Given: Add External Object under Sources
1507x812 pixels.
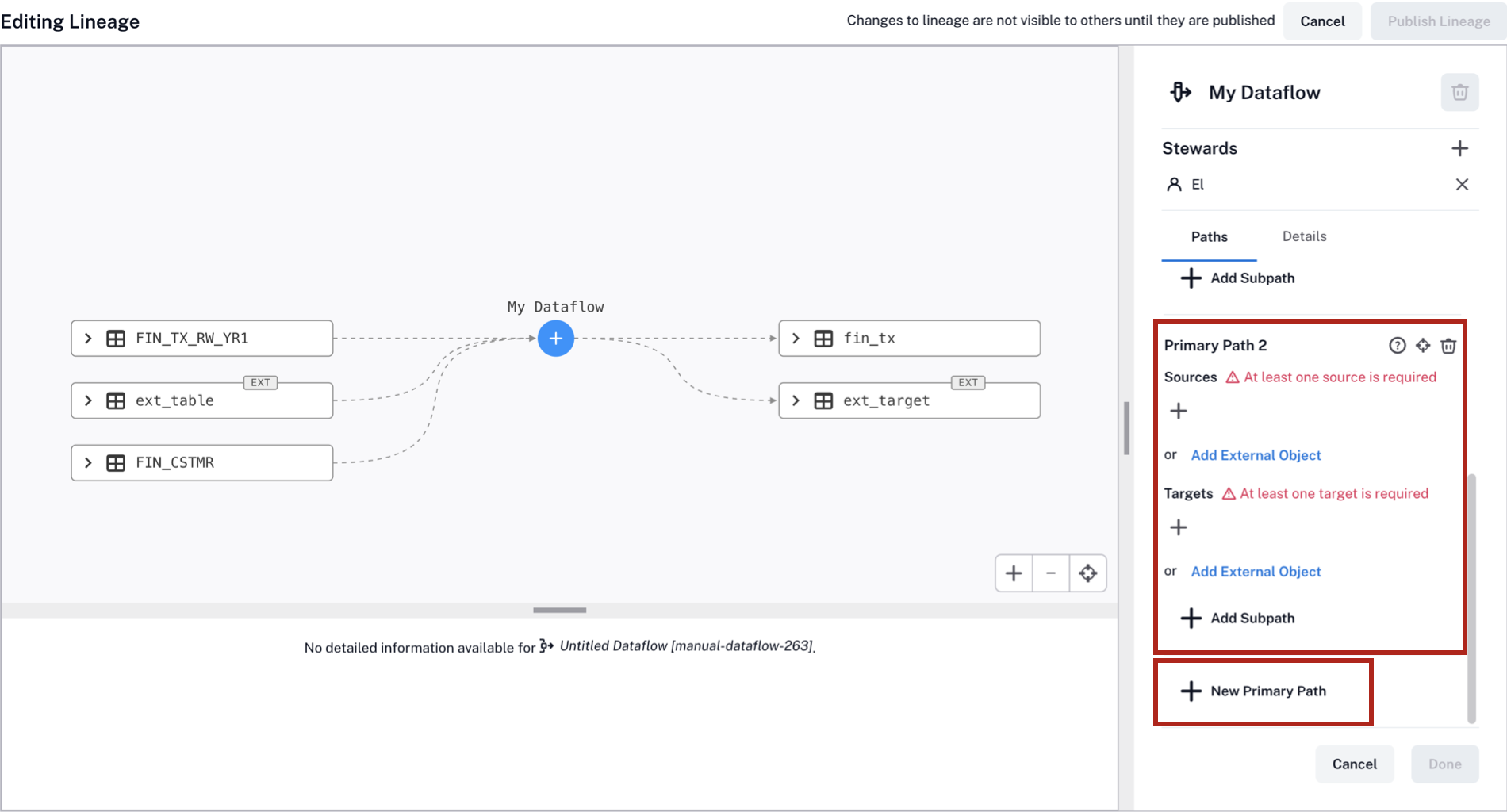Looking at the screenshot, I should point(1256,455).
